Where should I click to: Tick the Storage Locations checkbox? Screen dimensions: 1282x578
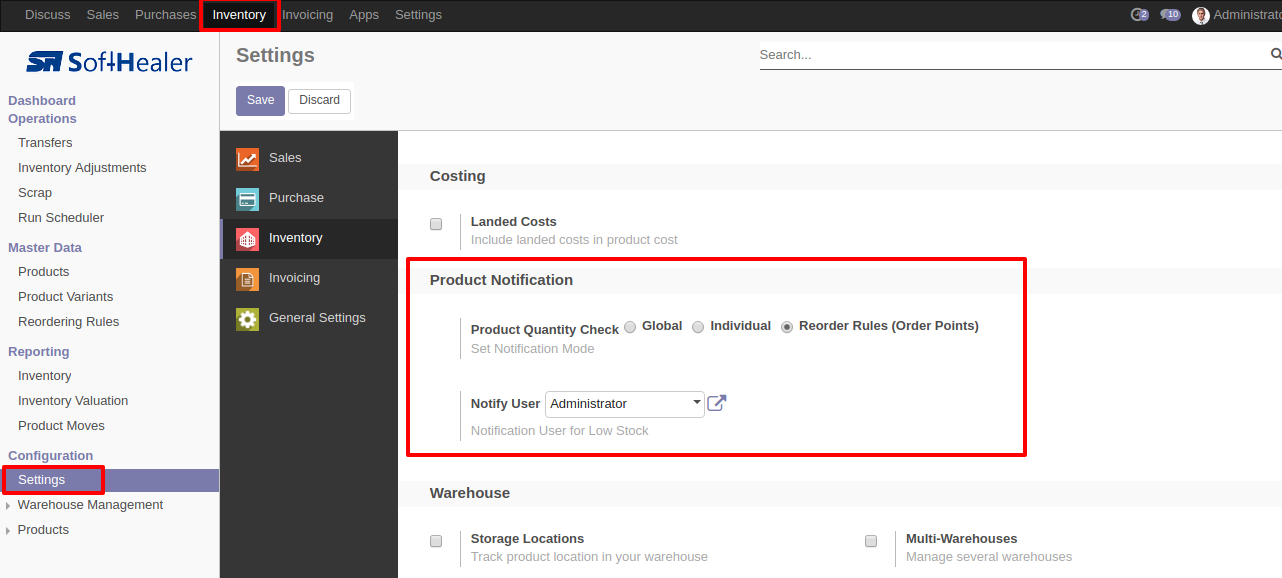436,541
